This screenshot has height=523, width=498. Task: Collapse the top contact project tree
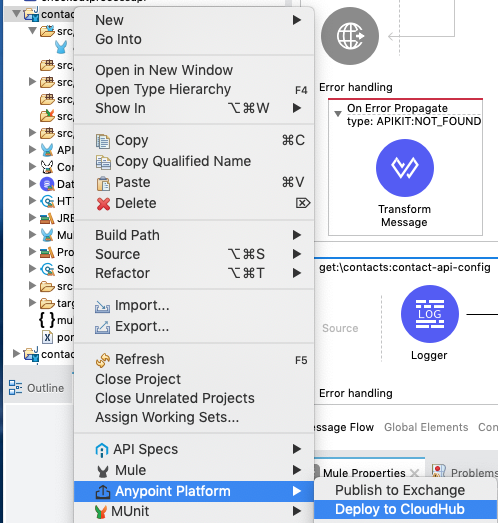(x=16, y=14)
